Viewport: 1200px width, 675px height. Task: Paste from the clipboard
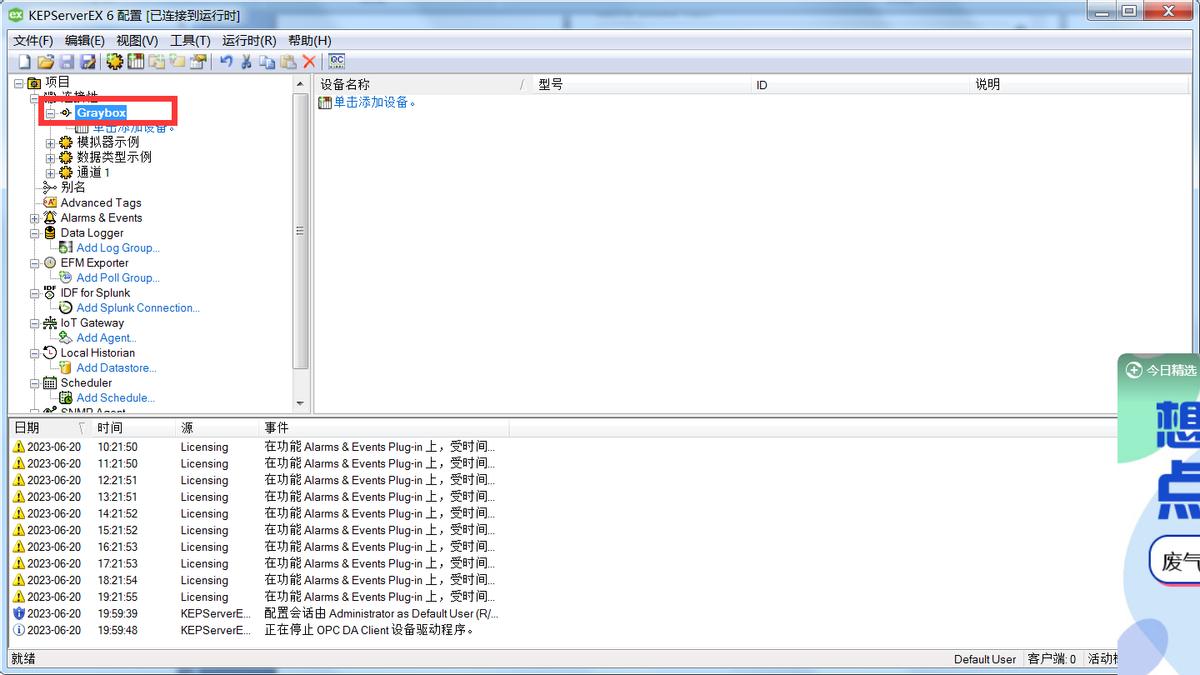(287, 61)
